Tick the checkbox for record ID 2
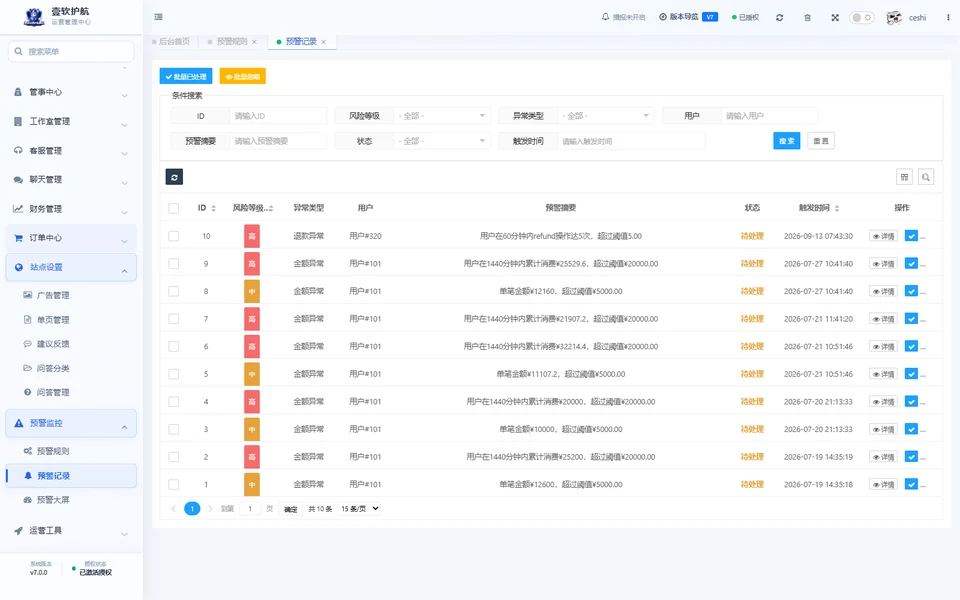The height and width of the screenshot is (600, 960). point(174,457)
